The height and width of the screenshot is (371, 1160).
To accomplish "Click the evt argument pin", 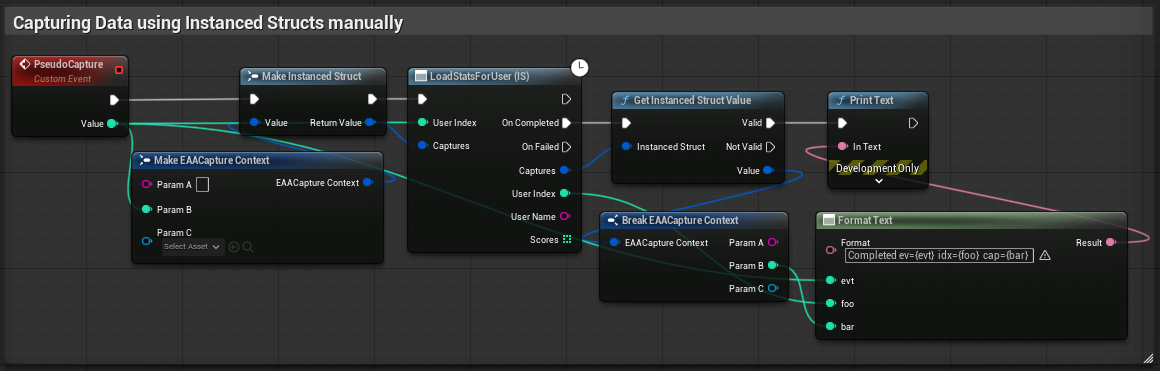I will (831, 280).
